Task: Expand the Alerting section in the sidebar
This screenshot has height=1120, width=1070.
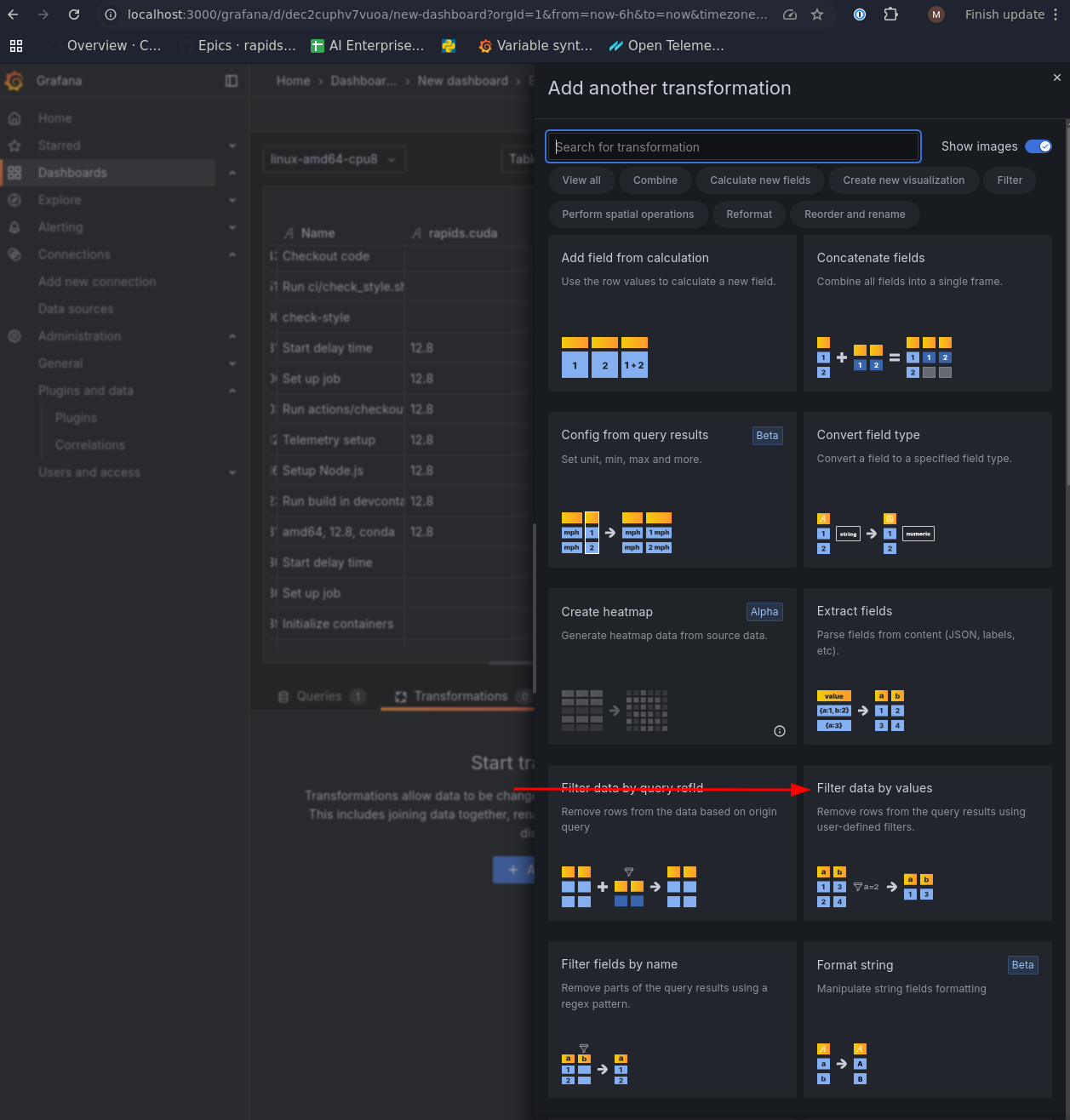Action: (232, 227)
